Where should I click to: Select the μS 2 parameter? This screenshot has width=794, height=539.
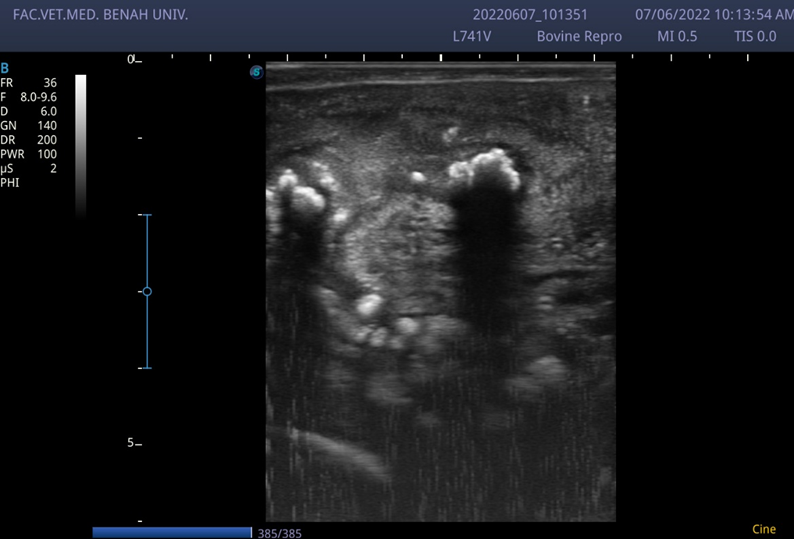coord(29,168)
